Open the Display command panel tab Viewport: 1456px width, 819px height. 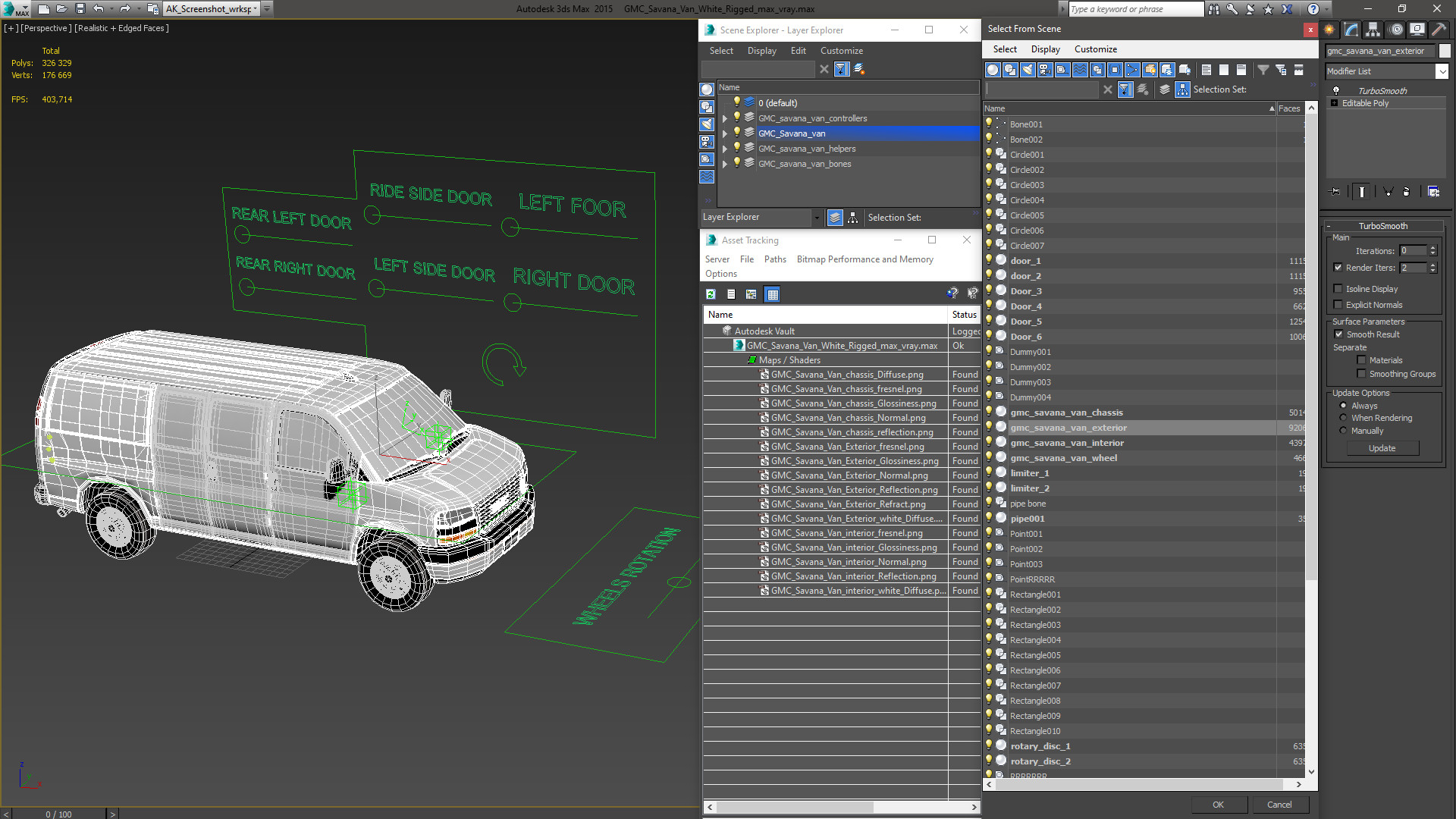point(1417,30)
